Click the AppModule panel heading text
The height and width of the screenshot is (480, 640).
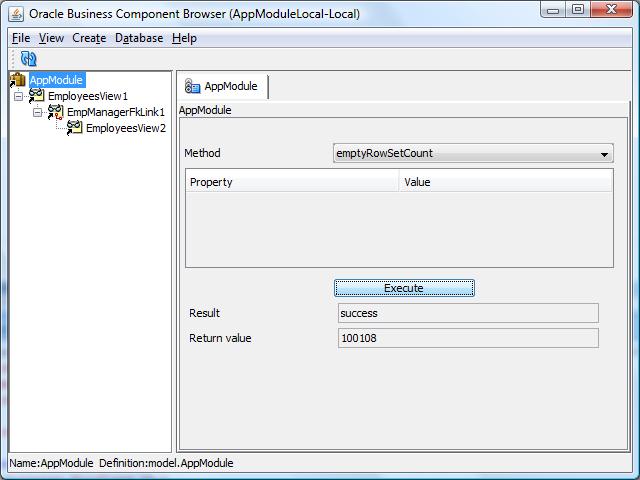pos(205,110)
